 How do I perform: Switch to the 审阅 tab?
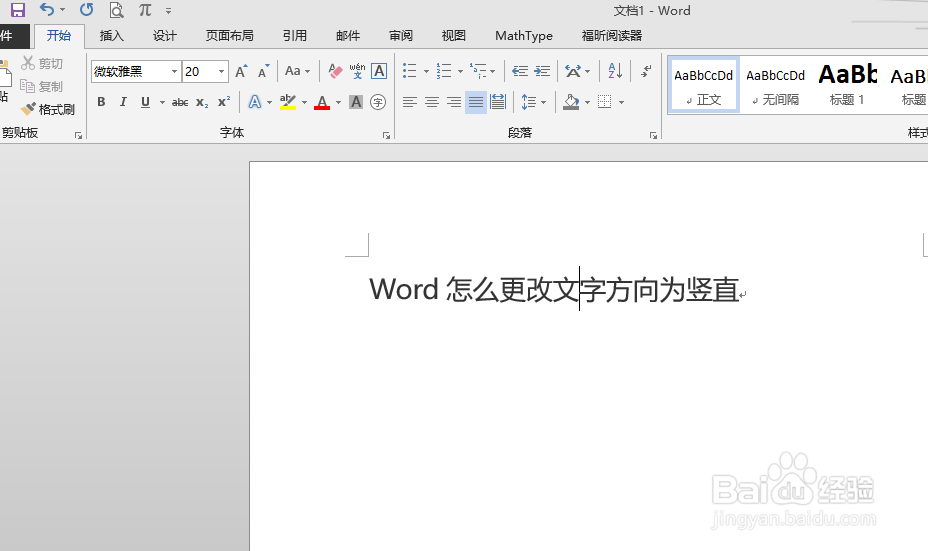[401, 36]
